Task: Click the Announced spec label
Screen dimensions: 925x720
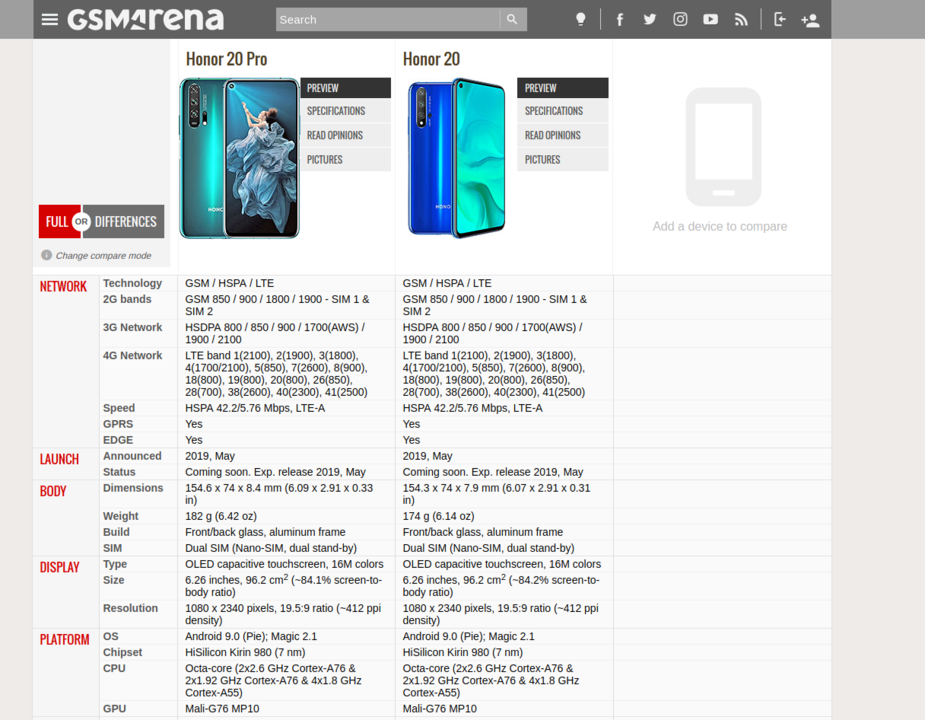Action: click(132, 456)
